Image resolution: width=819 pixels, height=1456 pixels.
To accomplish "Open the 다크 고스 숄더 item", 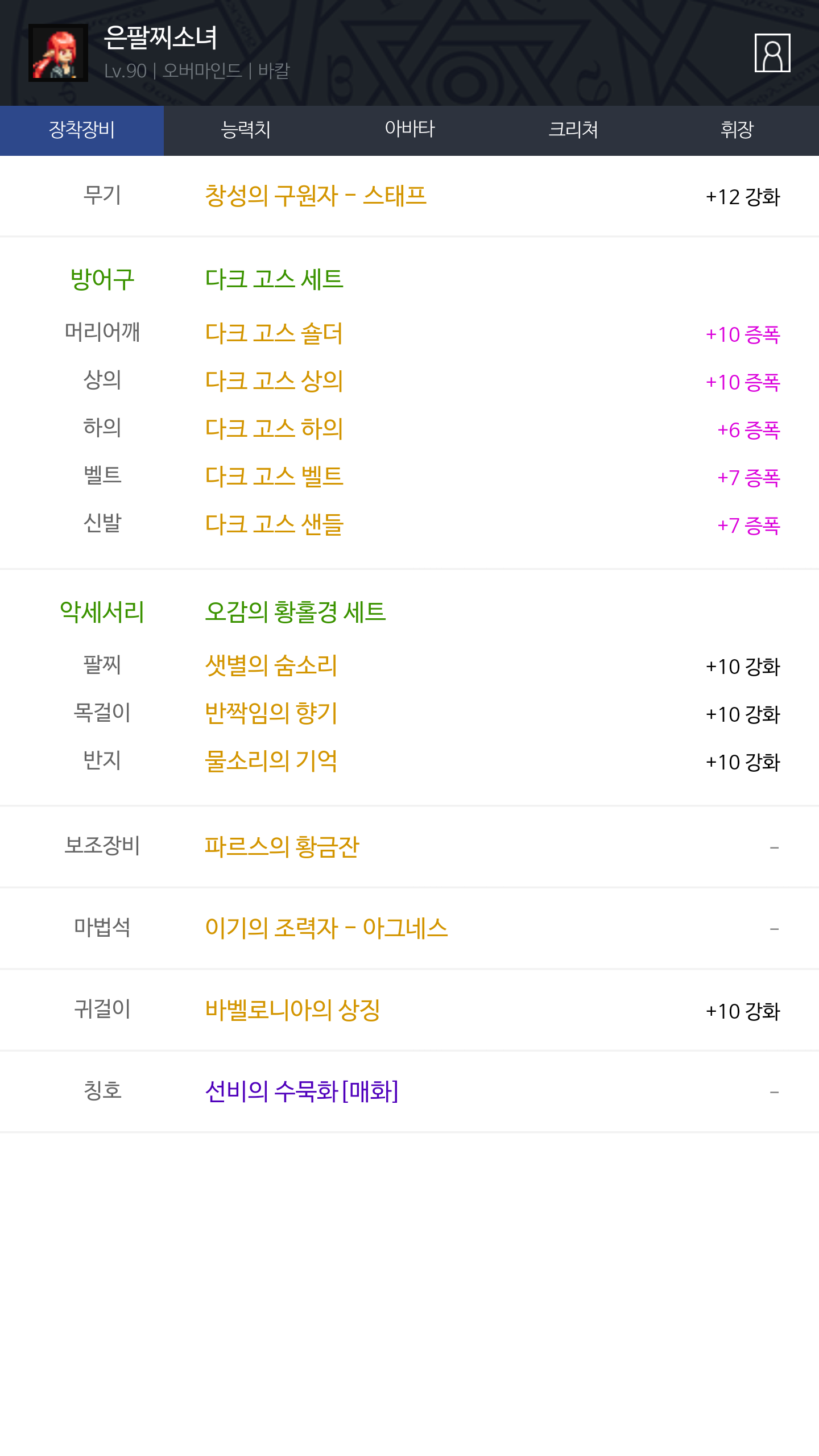I will (x=274, y=333).
